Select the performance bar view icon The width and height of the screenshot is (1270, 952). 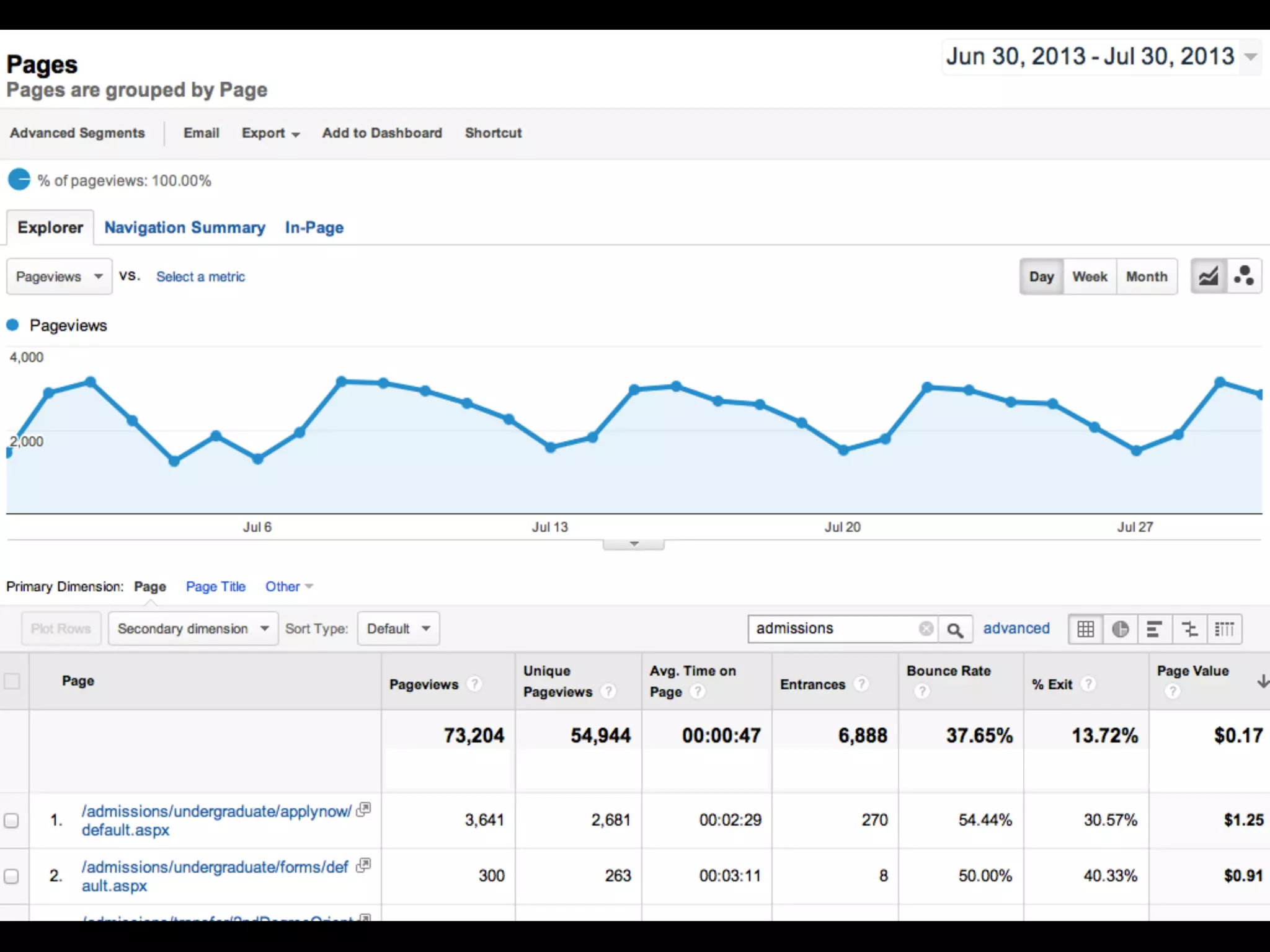[1154, 629]
